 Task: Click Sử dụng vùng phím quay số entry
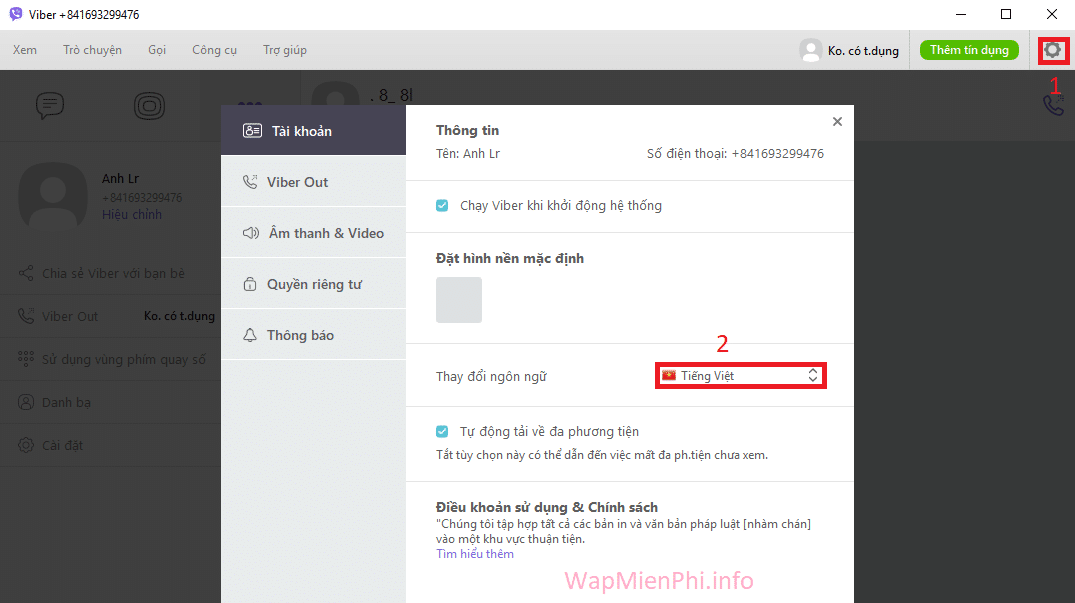pyautogui.click(x=123, y=359)
